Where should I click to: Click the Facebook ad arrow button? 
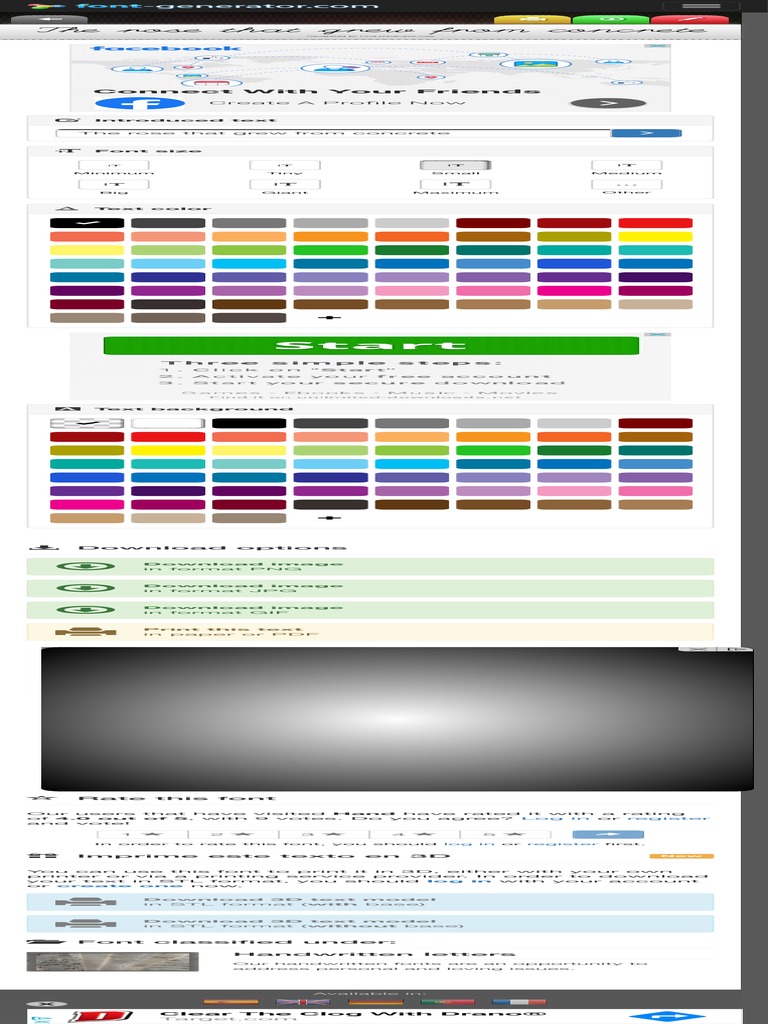point(608,103)
